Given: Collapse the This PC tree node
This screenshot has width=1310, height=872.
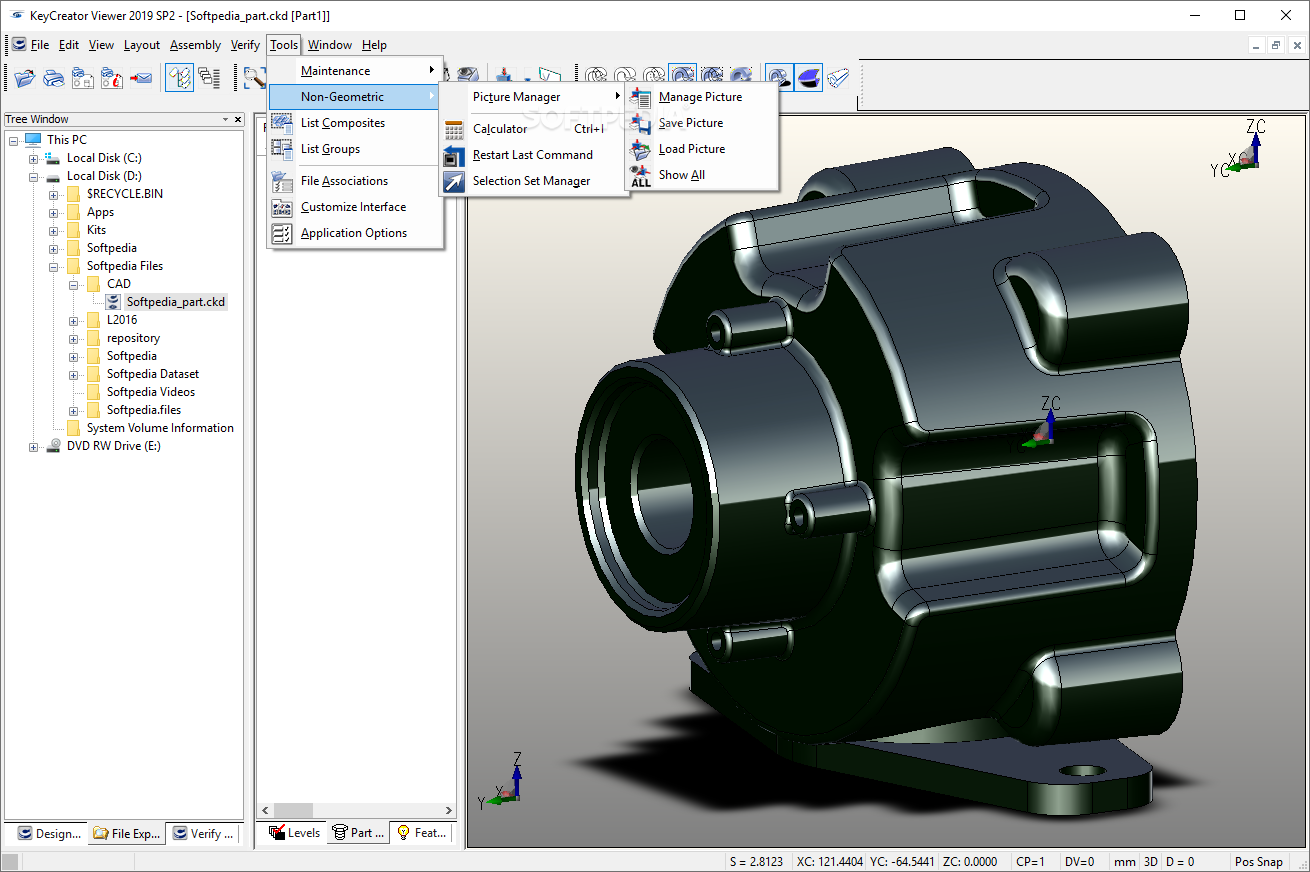Looking at the screenshot, I should [x=14, y=140].
